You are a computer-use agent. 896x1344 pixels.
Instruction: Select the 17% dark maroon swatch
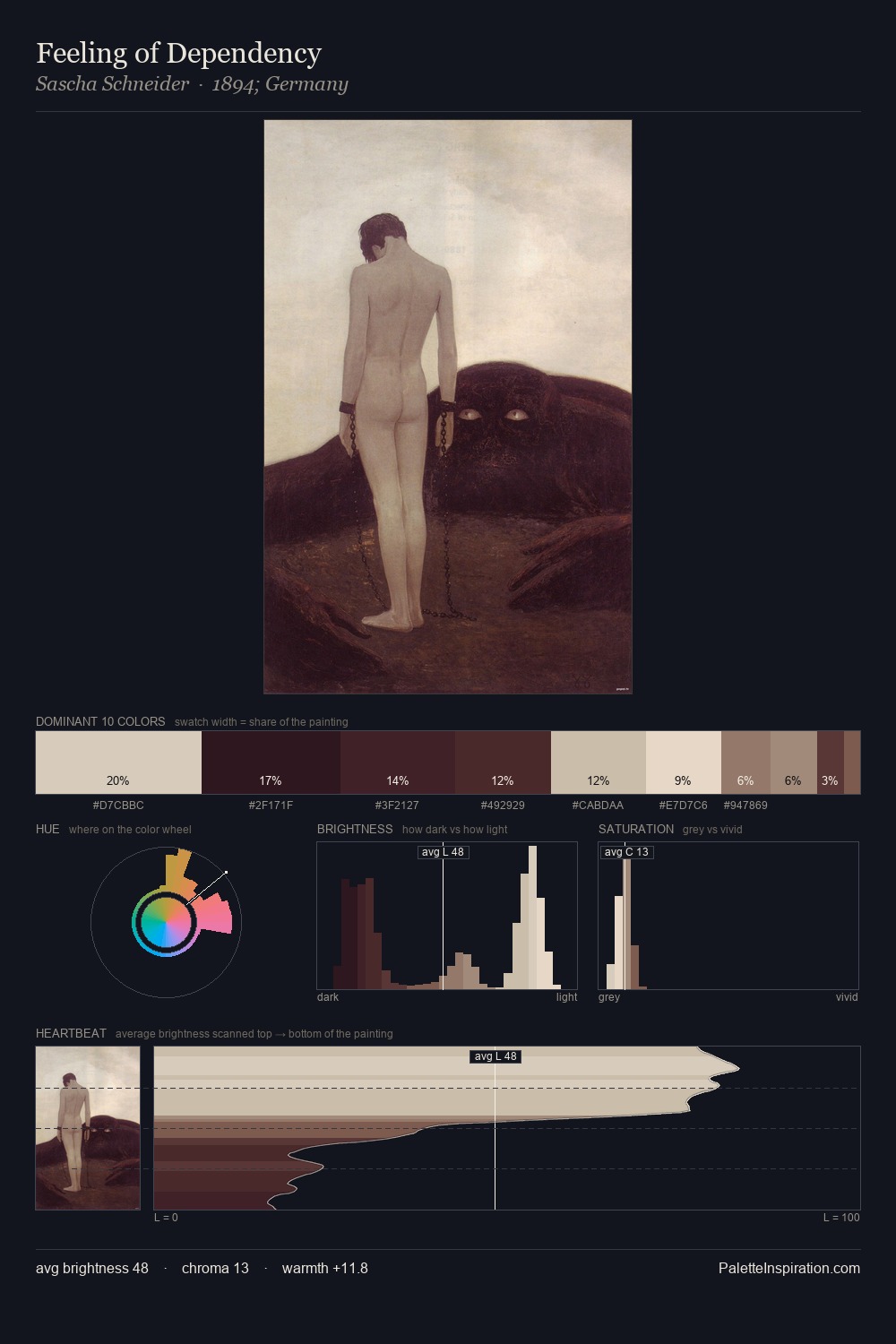pyautogui.click(x=271, y=762)
